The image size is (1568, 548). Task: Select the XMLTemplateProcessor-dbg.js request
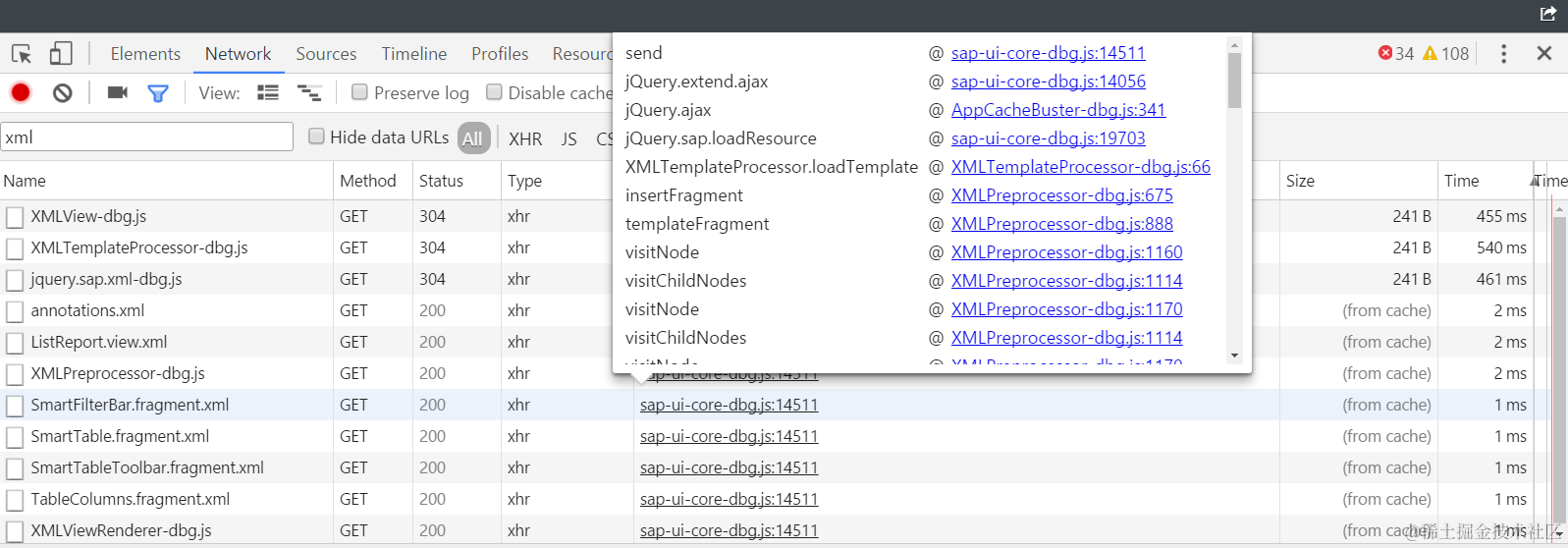pos(139,247)
